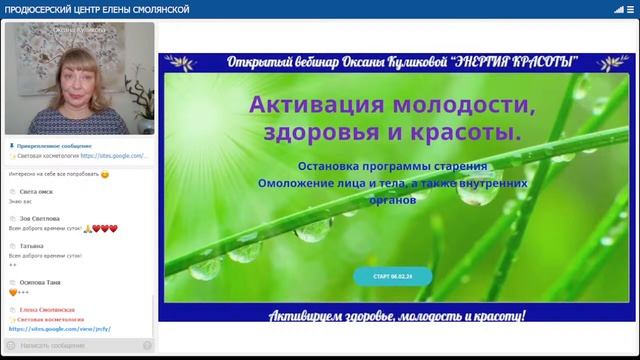The width and height of the screenshot is (640, 360).
Task: Click into the Написать сообщение field
Action: pyautogui.click(x=80, y=346)
